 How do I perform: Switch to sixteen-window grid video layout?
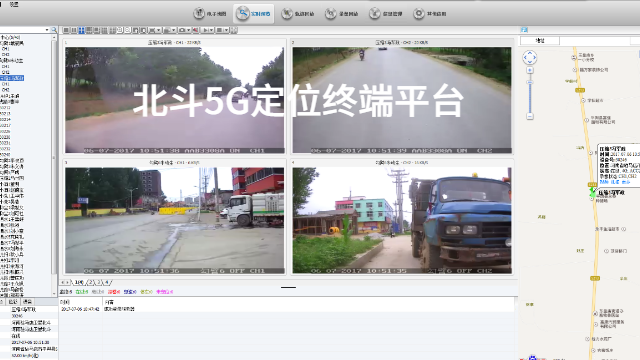point(111,30)
